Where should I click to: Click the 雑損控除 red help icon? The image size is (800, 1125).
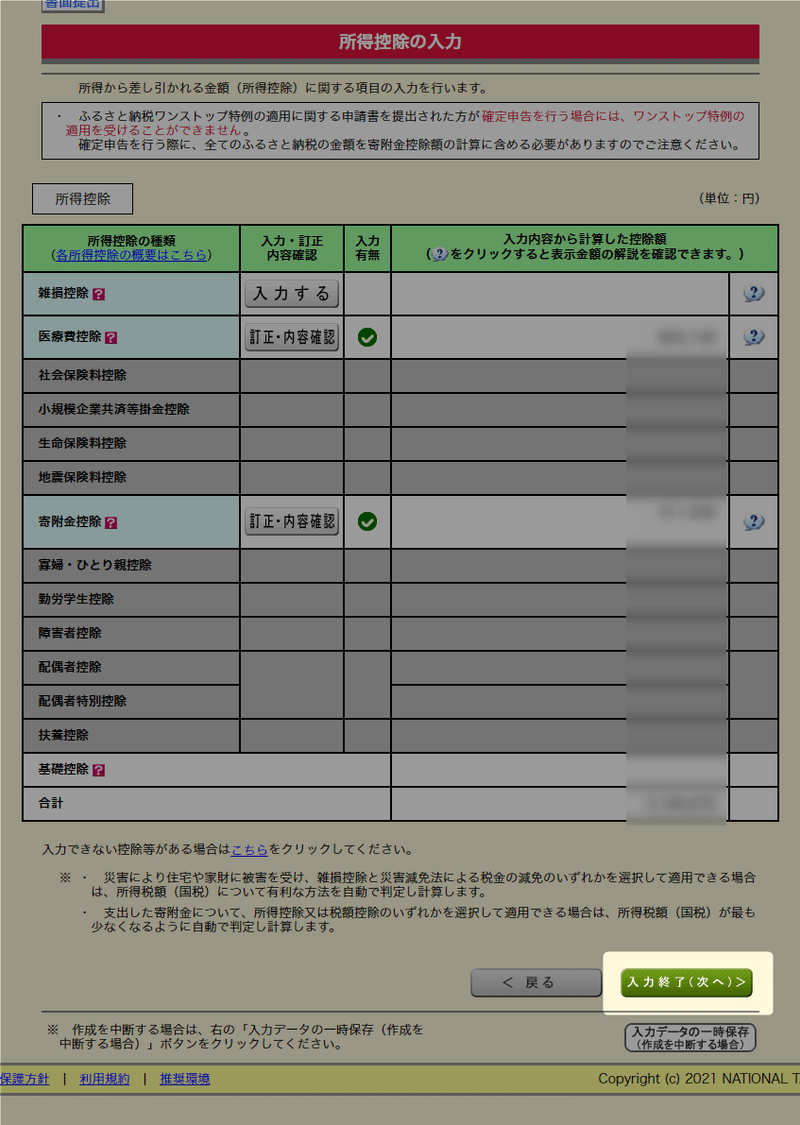[x=99, y=294]
